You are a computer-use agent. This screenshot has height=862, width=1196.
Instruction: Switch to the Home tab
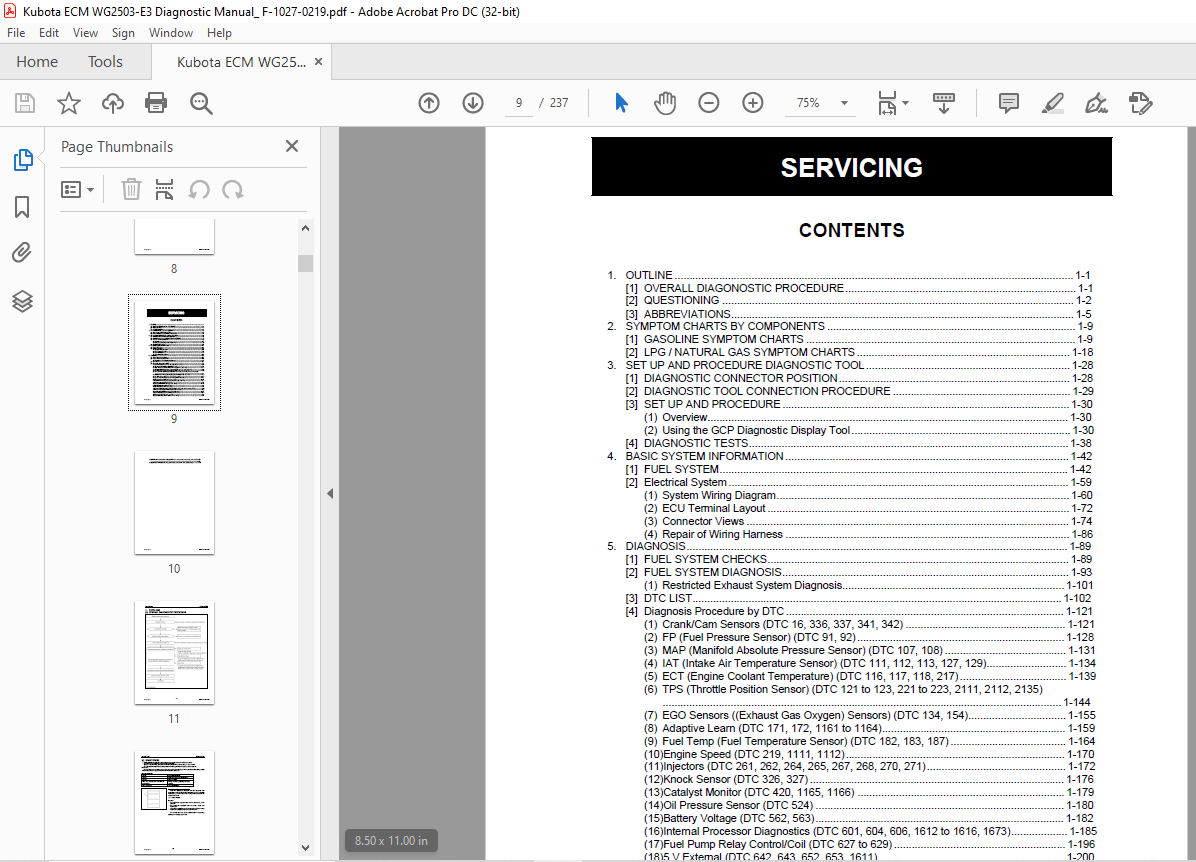[x=37, y=62]
